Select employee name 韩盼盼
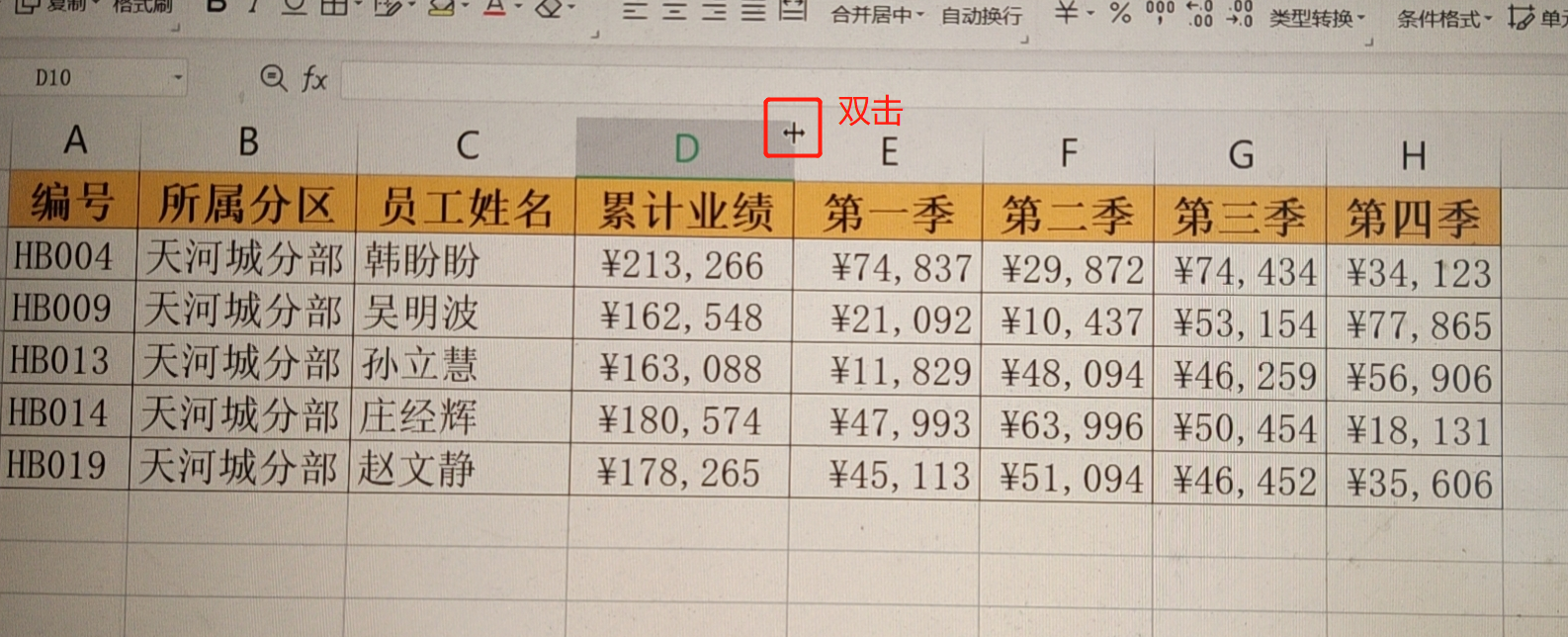Image resolution: width=1568 pixels, height=637 pixels. (464, 261)
